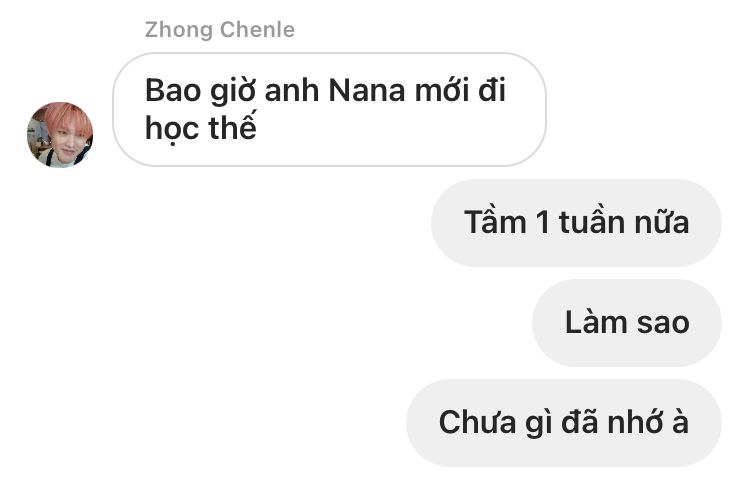Screen dimensions: 750x479
Task: Select the 'Chưa gì đã nhớ à' bubble
Action: point(564,423)
